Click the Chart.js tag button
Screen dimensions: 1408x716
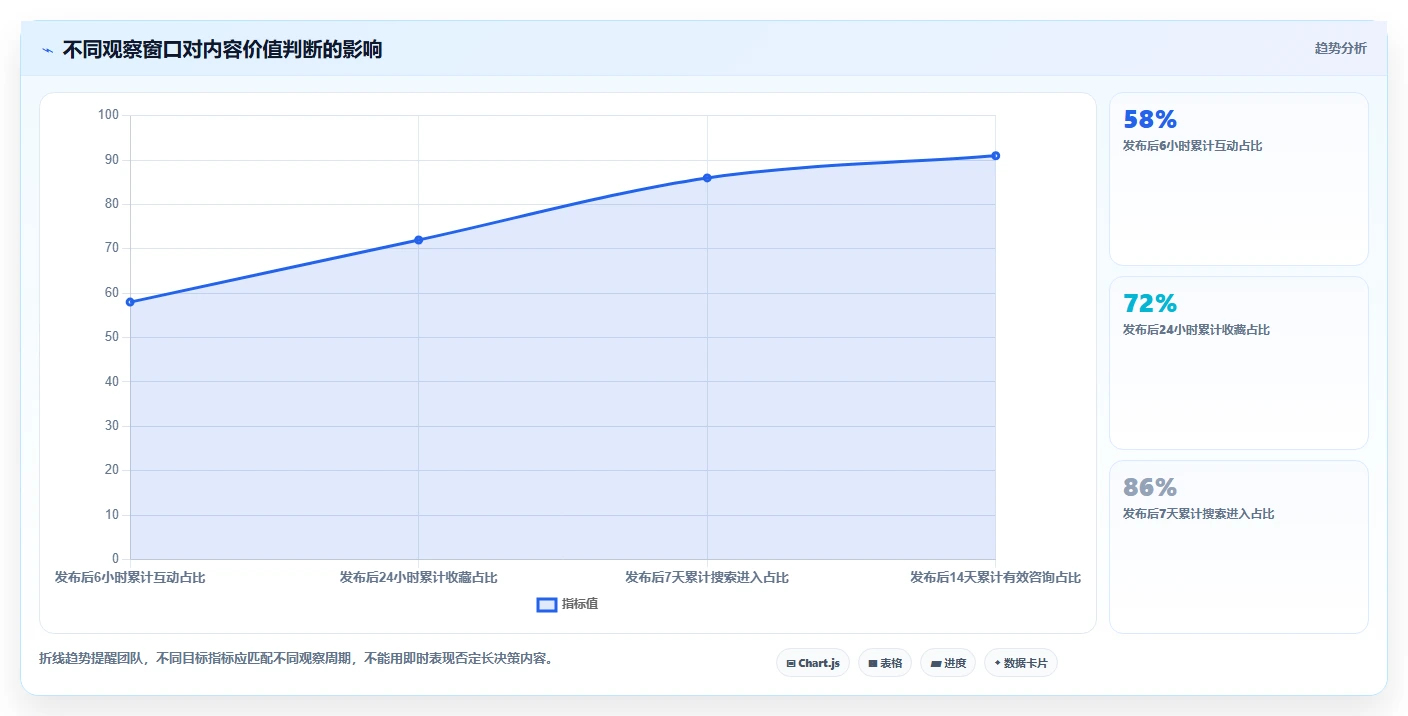click(x=812, y=663)
